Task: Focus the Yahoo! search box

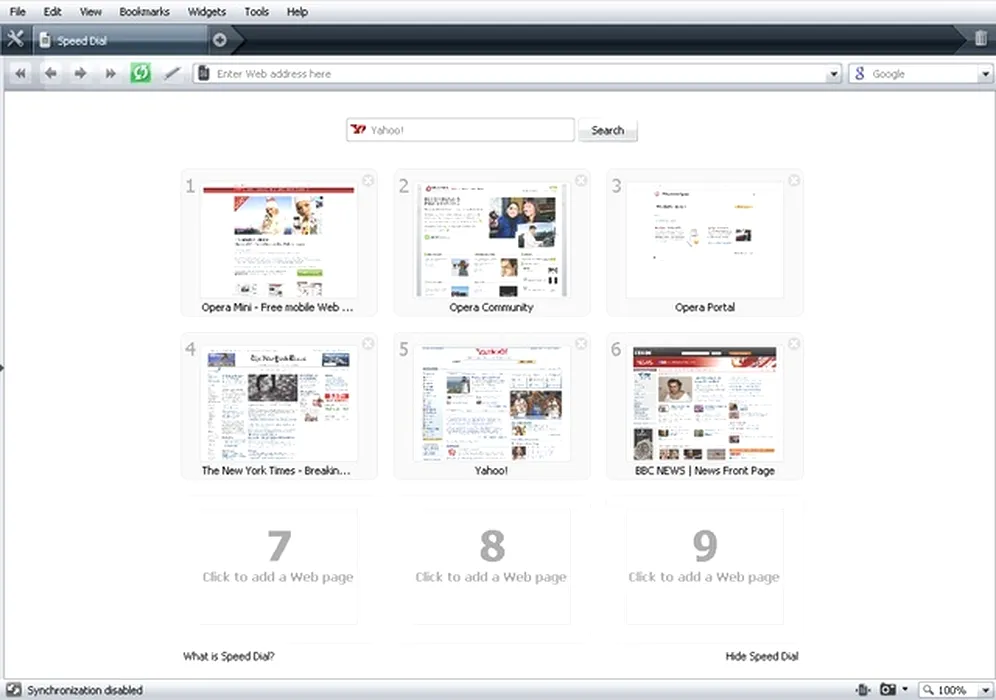Action: point(461,130)
